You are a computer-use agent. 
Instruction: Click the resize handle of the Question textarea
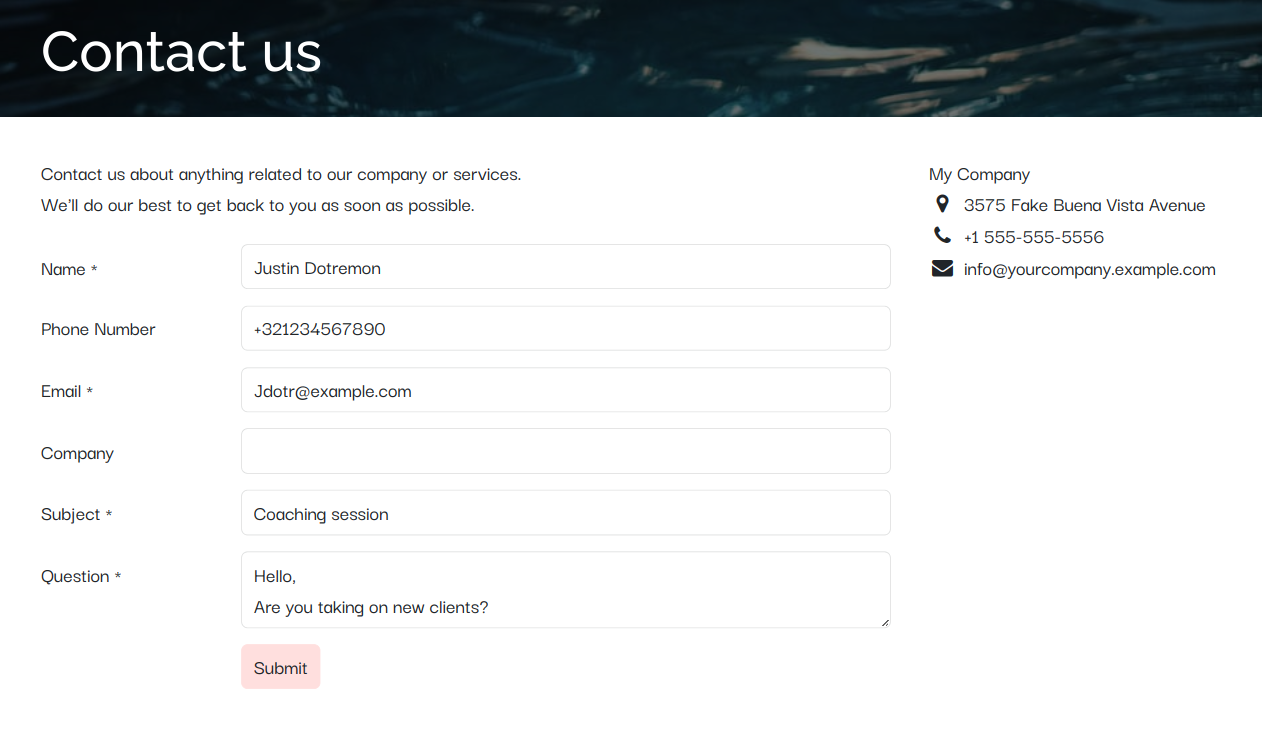click(x=884, y=622)
